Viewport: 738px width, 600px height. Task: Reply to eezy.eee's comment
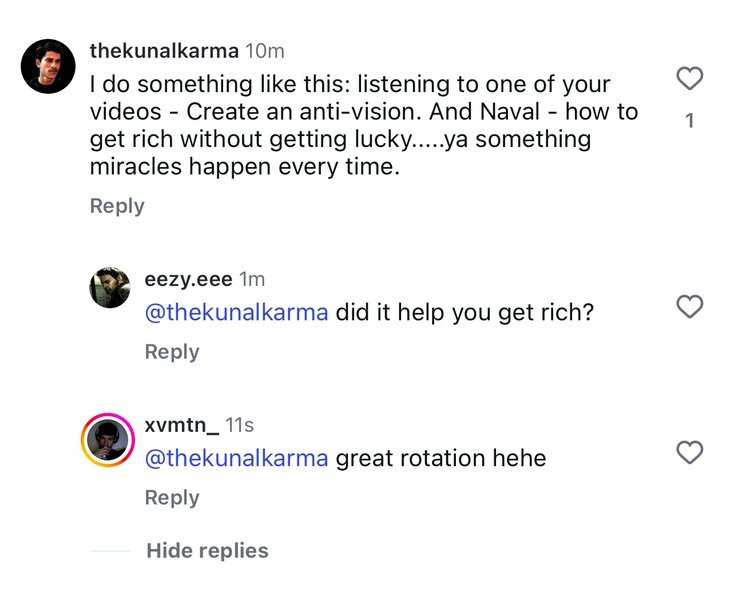click(172, 352)
